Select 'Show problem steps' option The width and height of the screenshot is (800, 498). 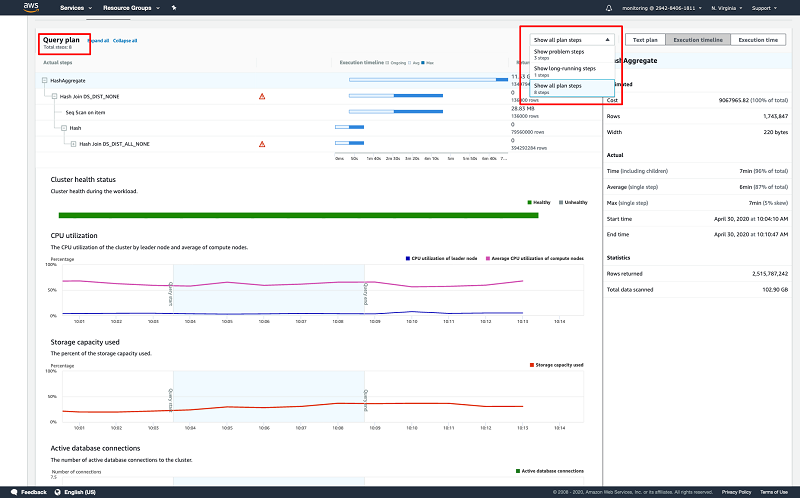[x=559, y=51]
